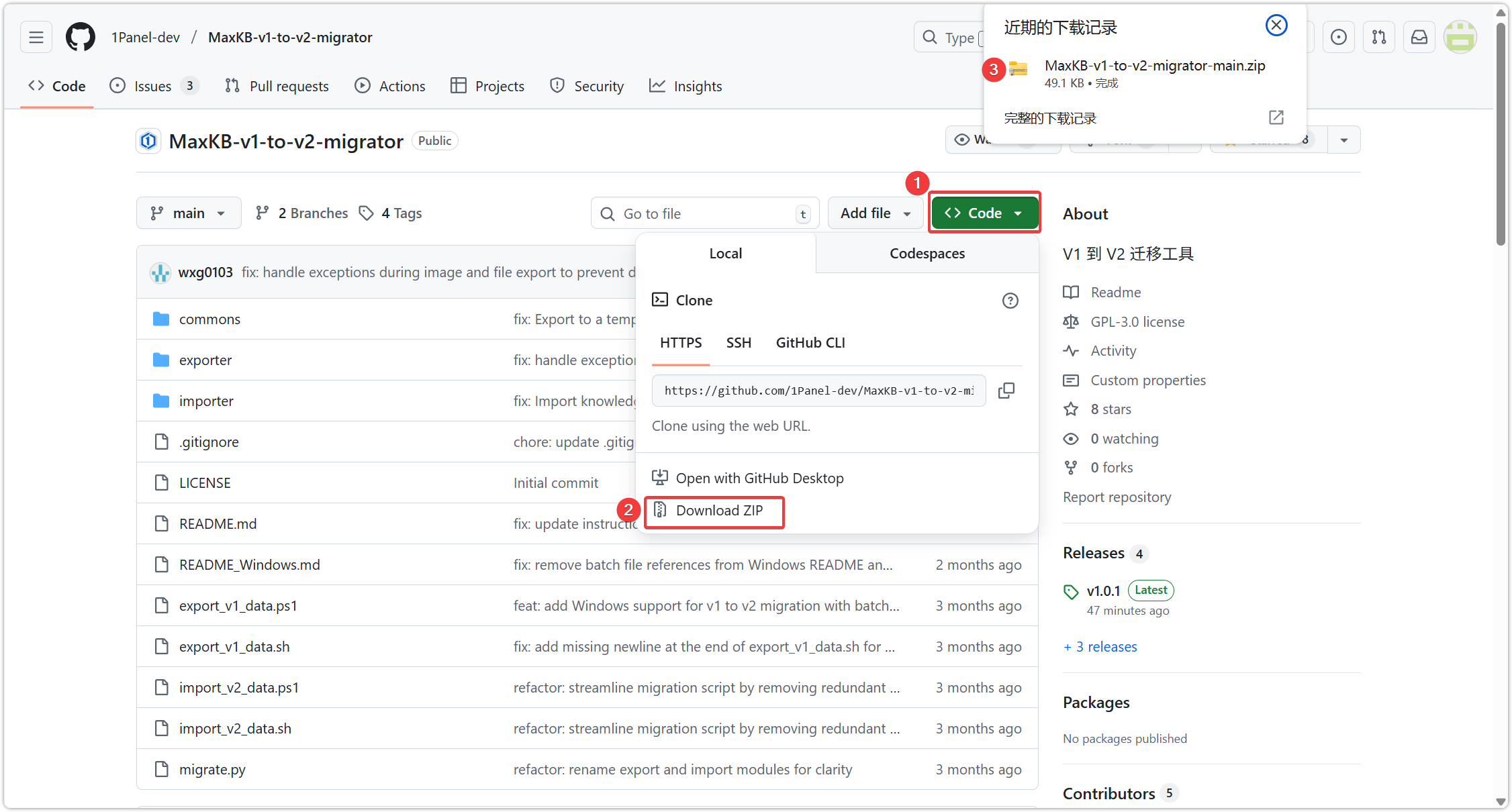Click the issues circle header icon

1339,37
